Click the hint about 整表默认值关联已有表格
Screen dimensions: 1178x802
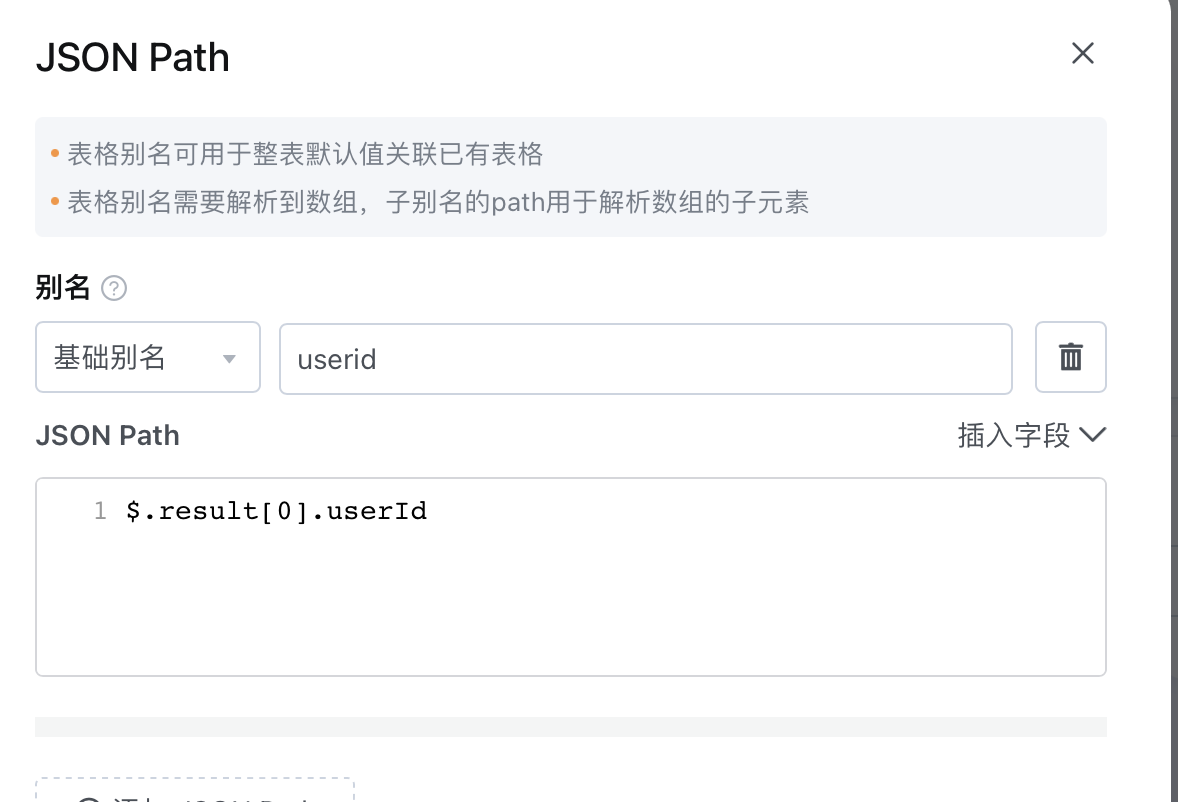pyautogui.click(x=305, y=154)
